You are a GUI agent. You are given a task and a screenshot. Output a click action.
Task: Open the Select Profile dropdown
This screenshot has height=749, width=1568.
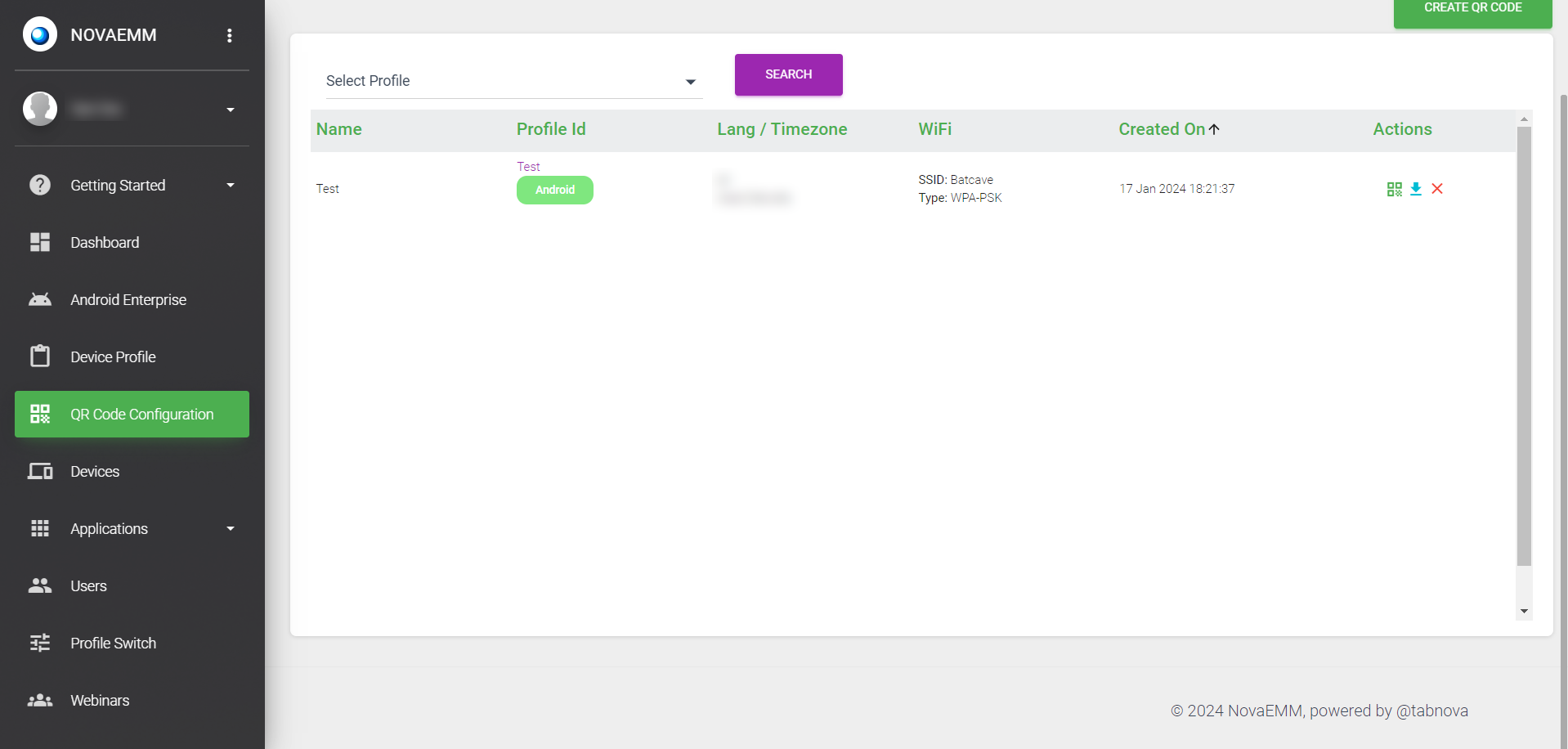(513, 81)
